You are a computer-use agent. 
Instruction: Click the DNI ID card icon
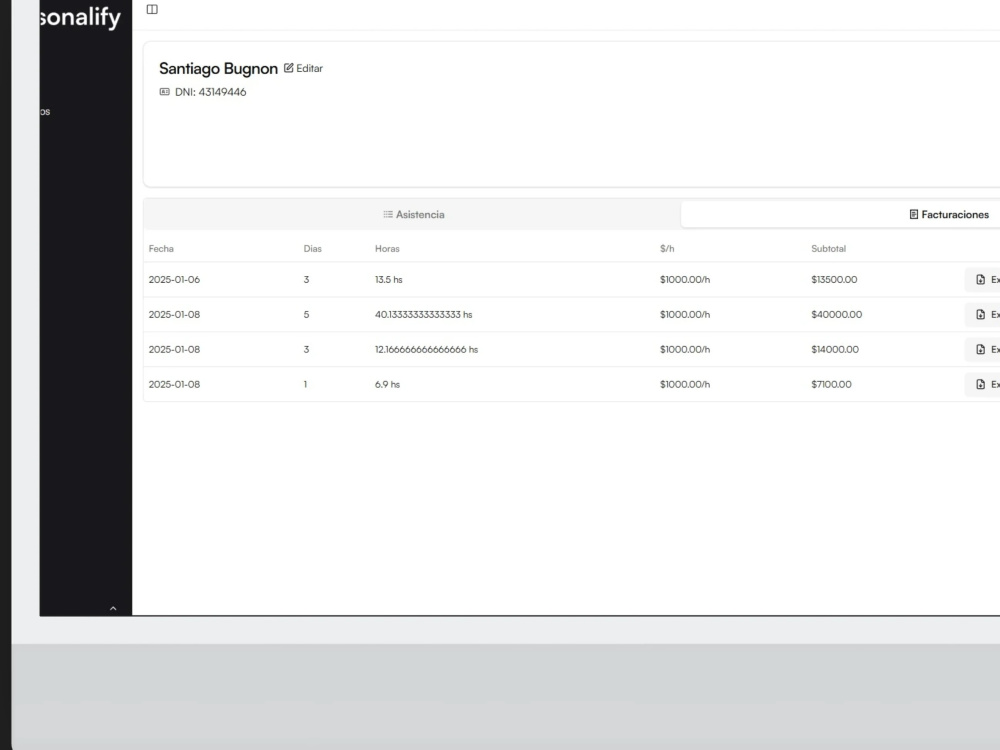click(x=165, y=92)
